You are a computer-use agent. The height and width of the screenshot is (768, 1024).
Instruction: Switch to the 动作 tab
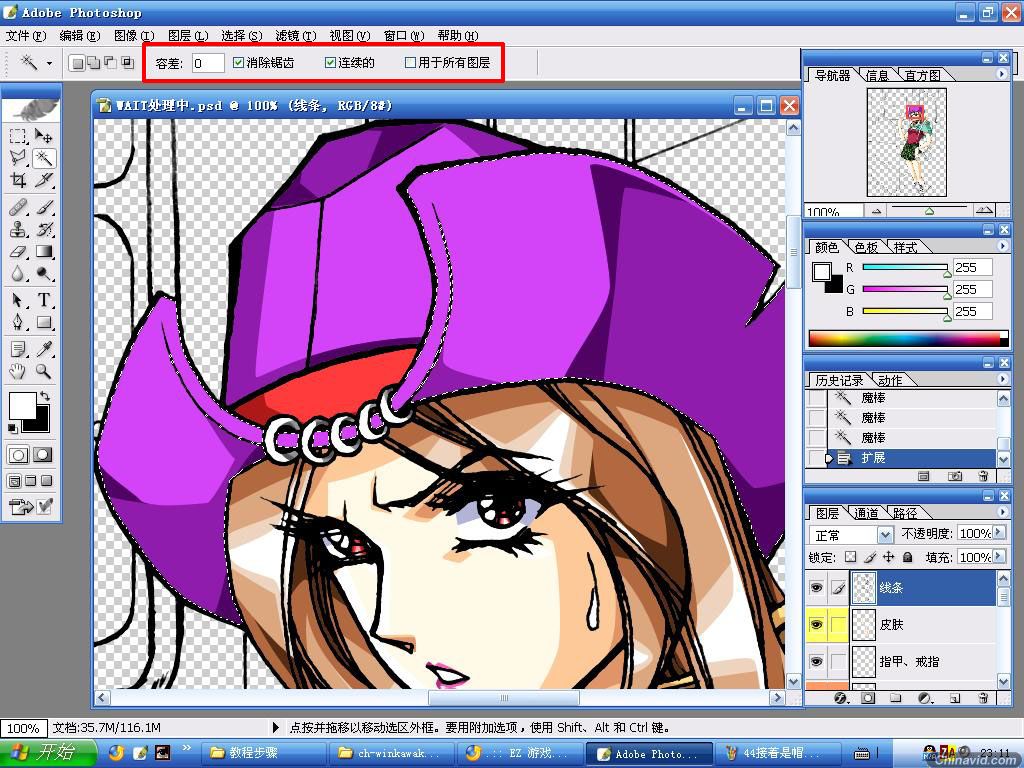pos(889,380)
